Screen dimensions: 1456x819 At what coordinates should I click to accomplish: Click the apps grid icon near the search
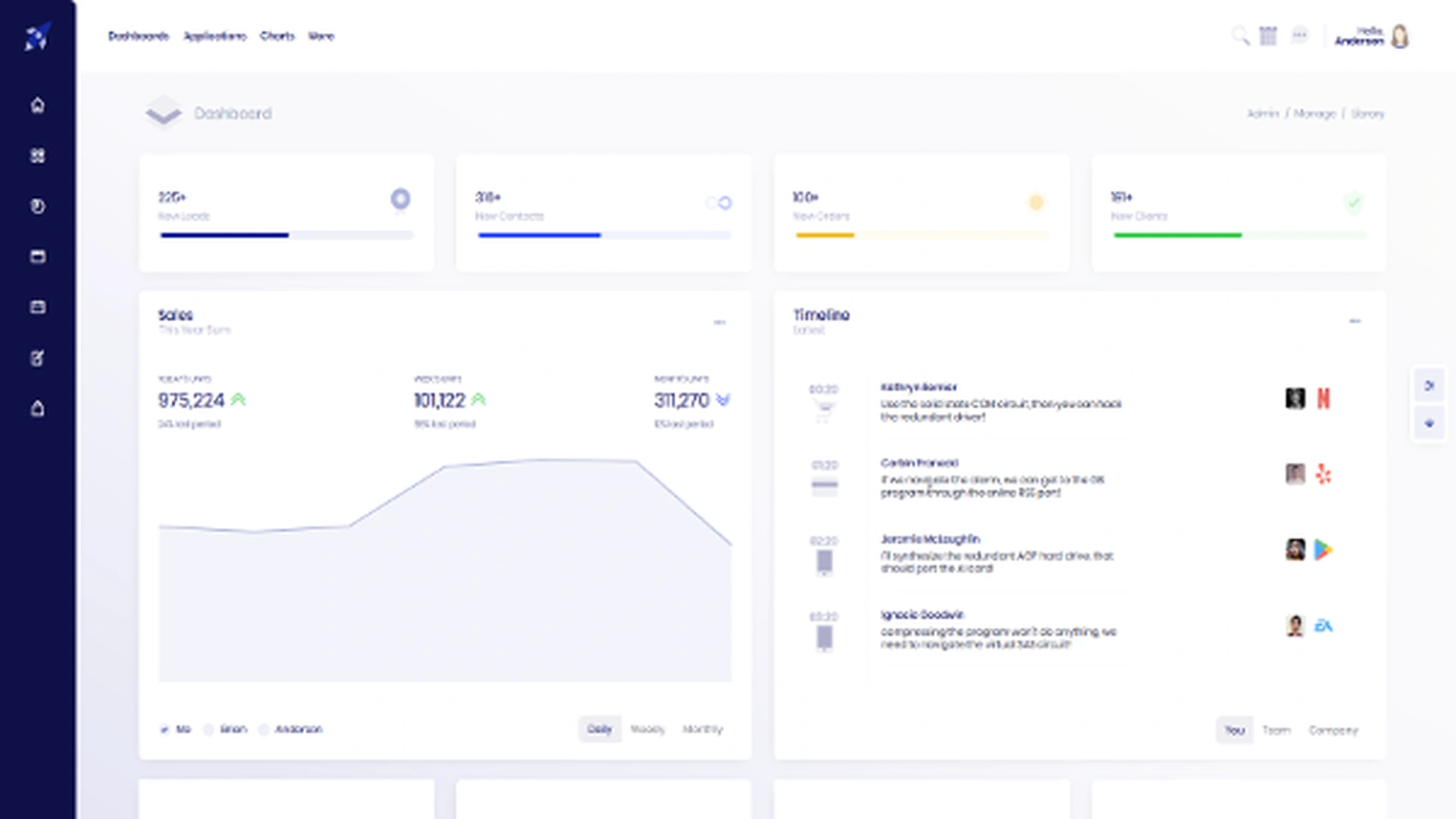tap(1269, 36)
